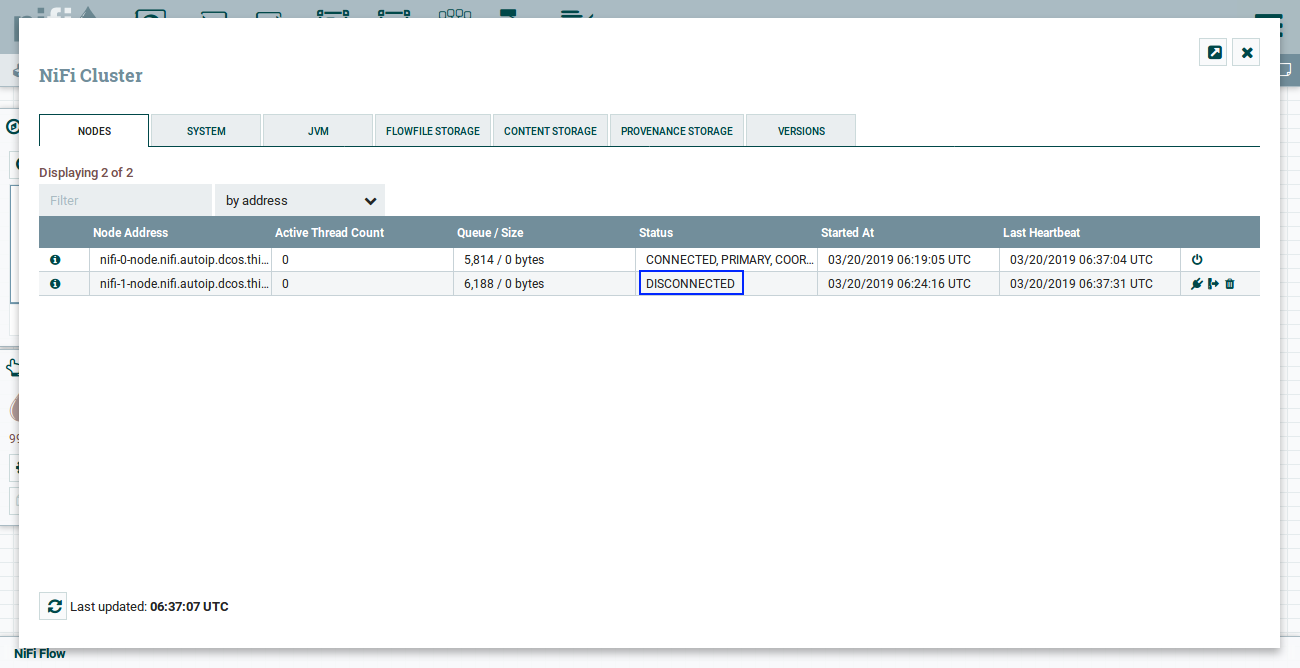
Task: View details for nifi-1-node info icon
Action: 55,284
